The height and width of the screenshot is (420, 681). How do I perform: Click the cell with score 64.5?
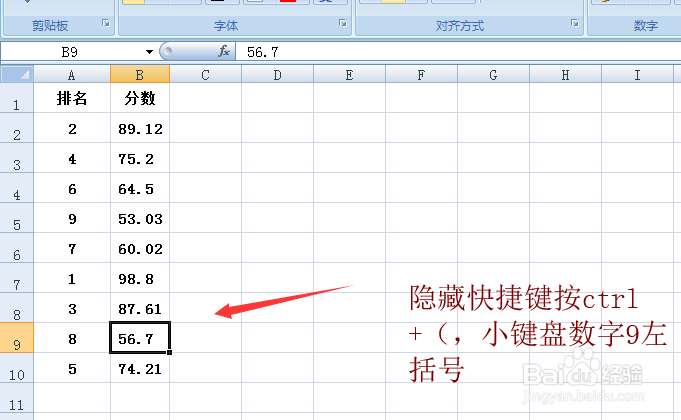tap(140, 189)
